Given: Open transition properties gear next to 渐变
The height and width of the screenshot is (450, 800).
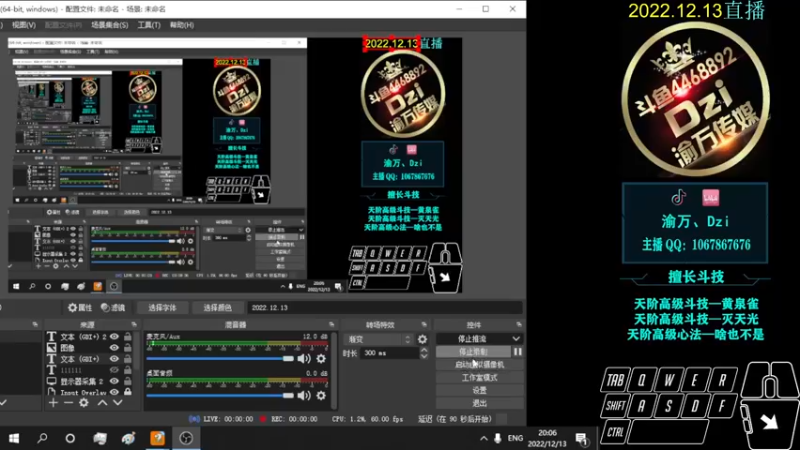Looking at the screenshot, I should [422, 339].
